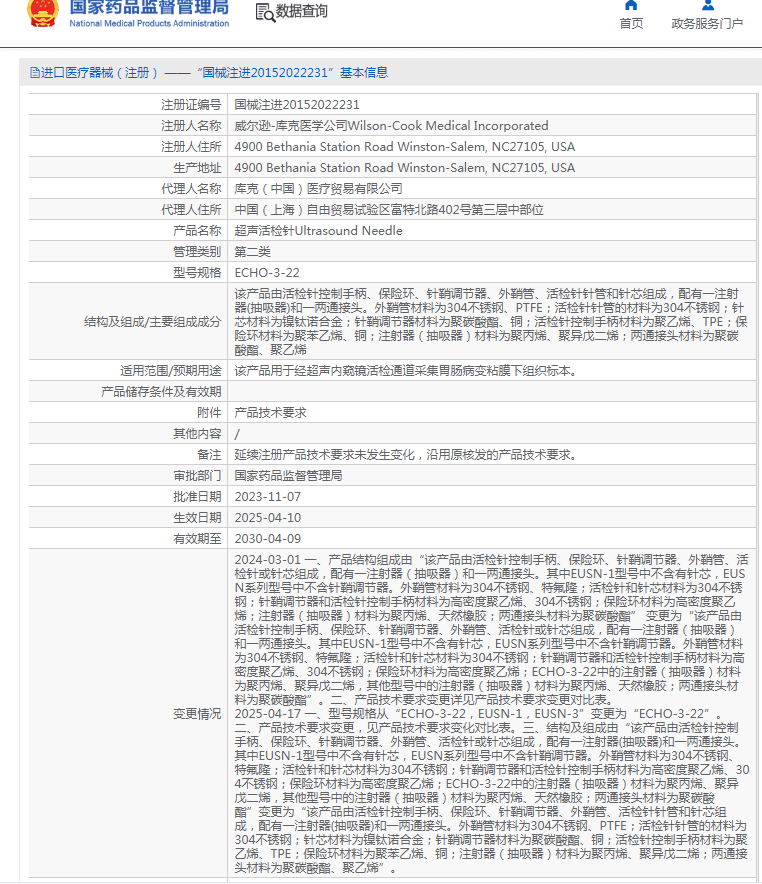Viewport: 762px width, 884px height.
Task: Click the 代理人名称 label
Action: click(x=190, y=188)
